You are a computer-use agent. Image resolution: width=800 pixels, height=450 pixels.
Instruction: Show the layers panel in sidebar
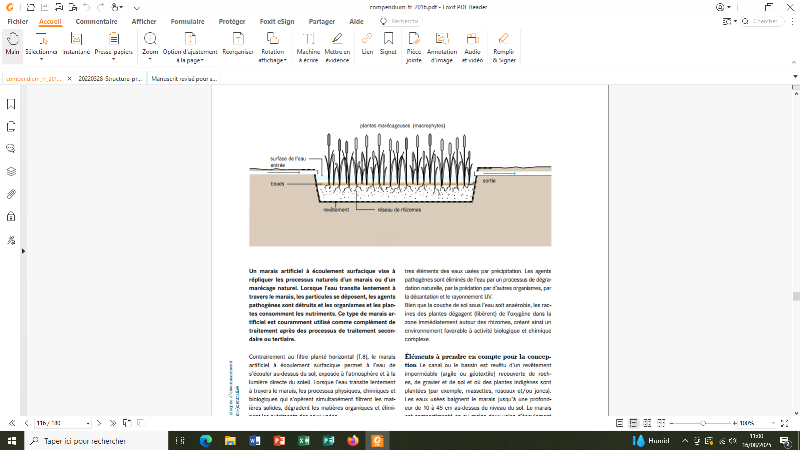tap(11, 171)
